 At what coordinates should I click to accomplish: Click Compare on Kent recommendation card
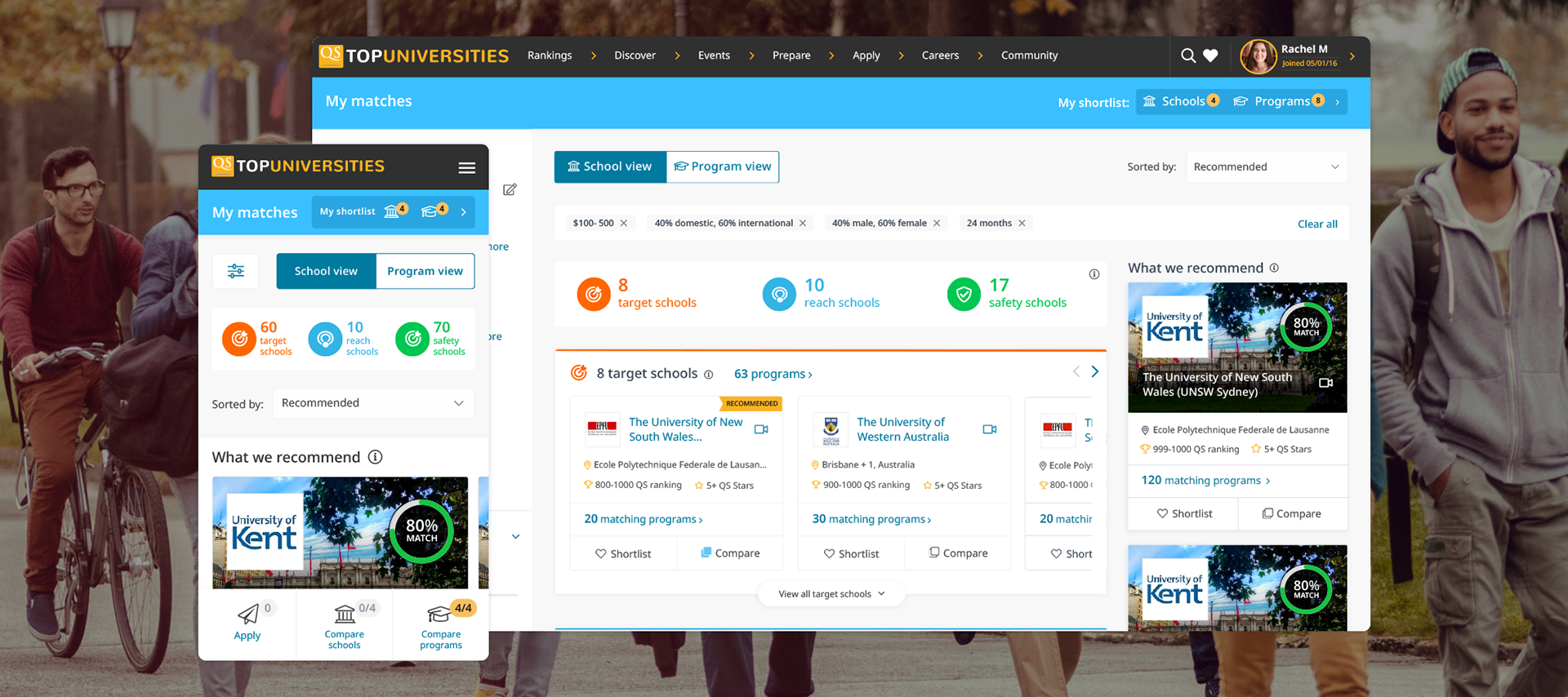coord(1292,514)
